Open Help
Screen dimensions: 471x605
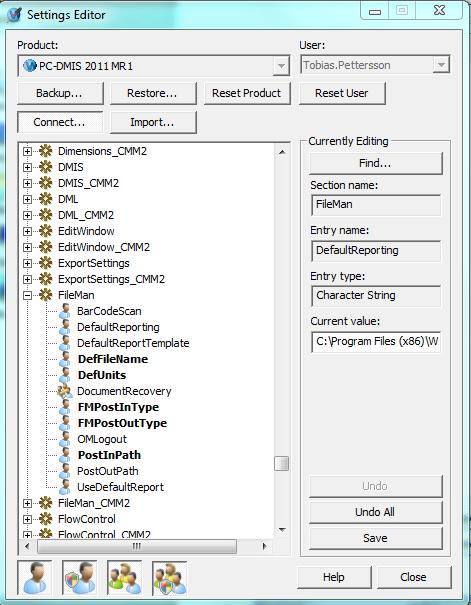(334, 577)
